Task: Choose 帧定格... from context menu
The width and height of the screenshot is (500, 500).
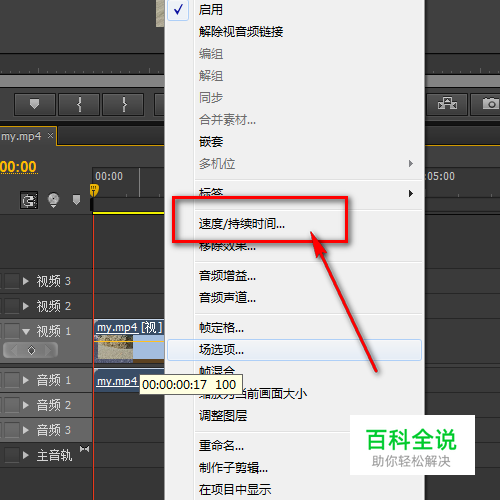Action: 221,328
